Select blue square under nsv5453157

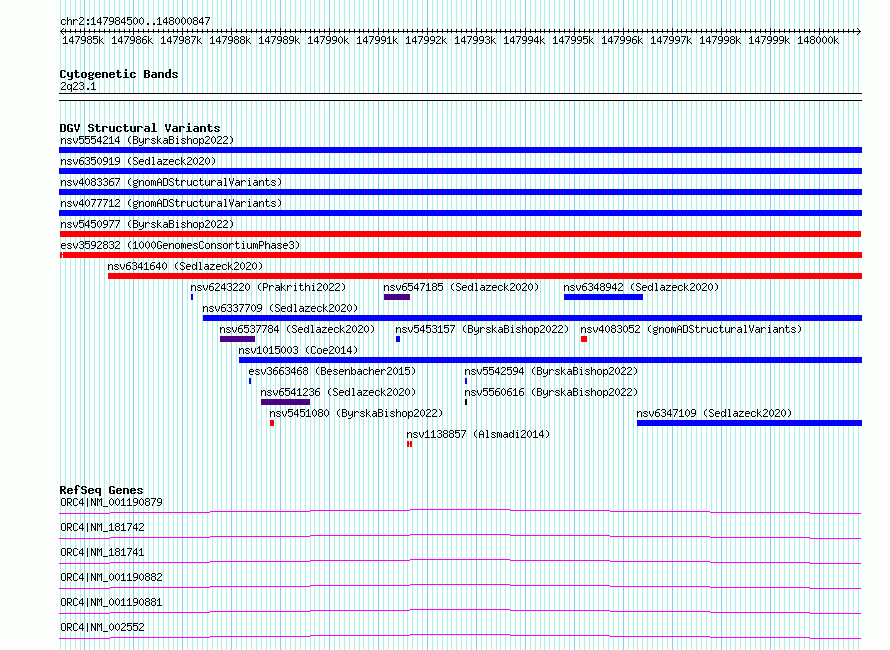398,339
